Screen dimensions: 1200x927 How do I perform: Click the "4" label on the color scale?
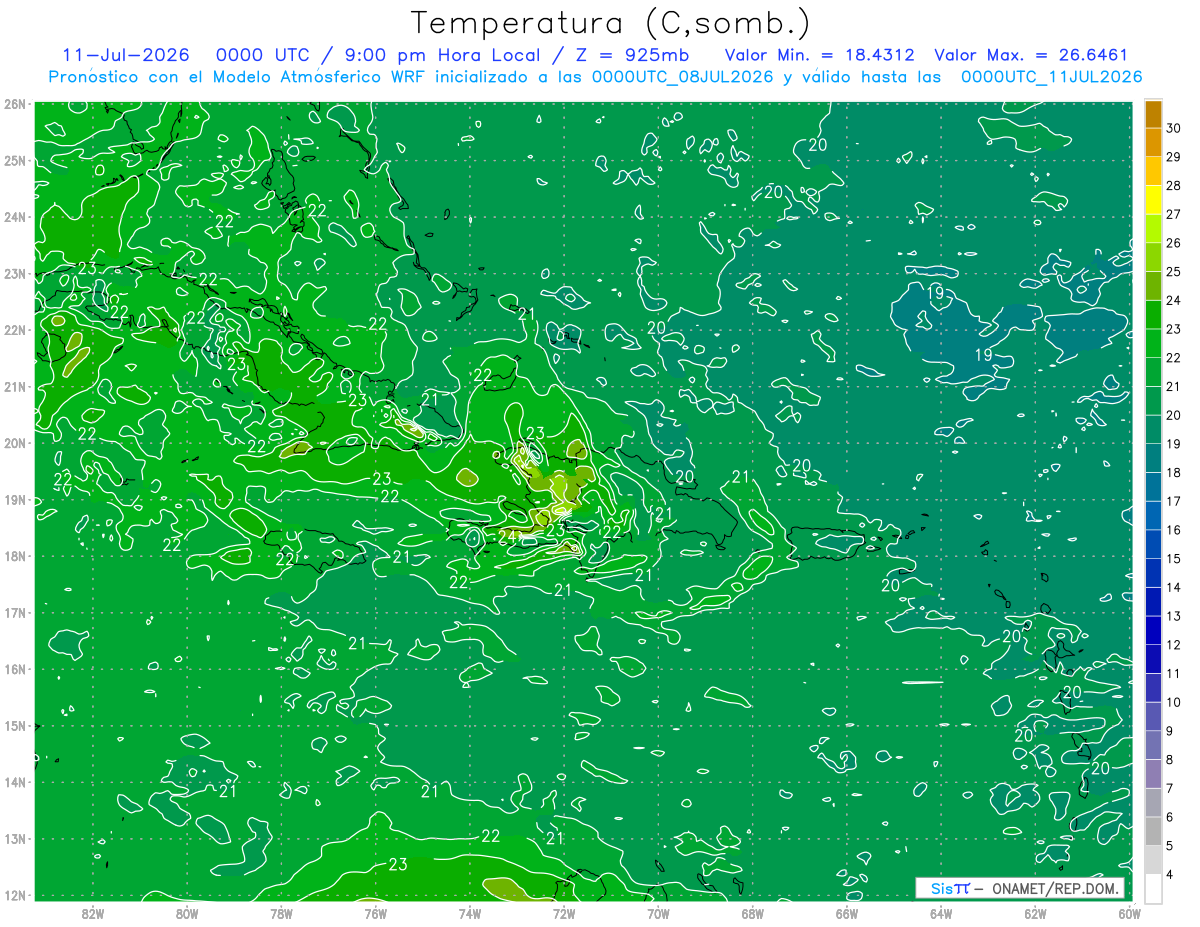click(x=1171, y=874)
